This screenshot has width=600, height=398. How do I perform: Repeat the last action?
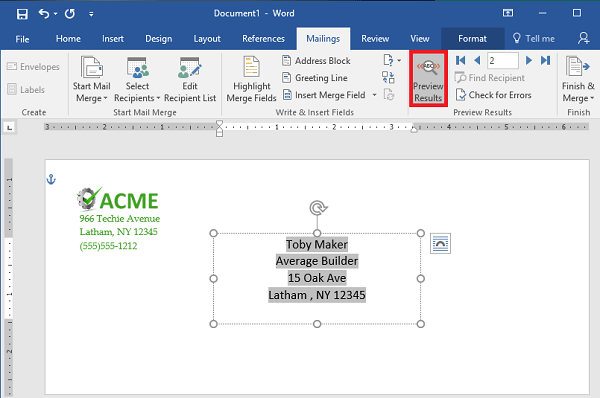(70, 14)
